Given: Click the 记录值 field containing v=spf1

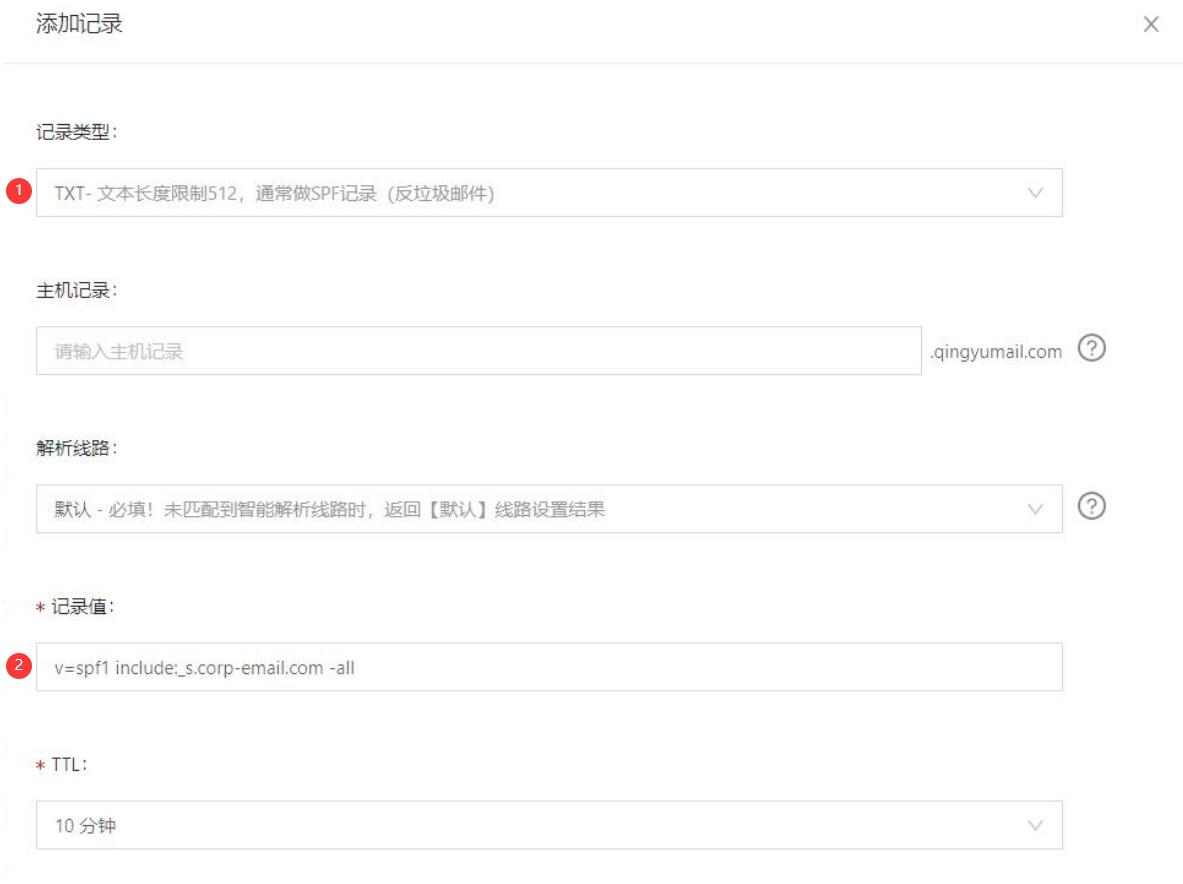Looking at the screenshot, I should 548,667.
